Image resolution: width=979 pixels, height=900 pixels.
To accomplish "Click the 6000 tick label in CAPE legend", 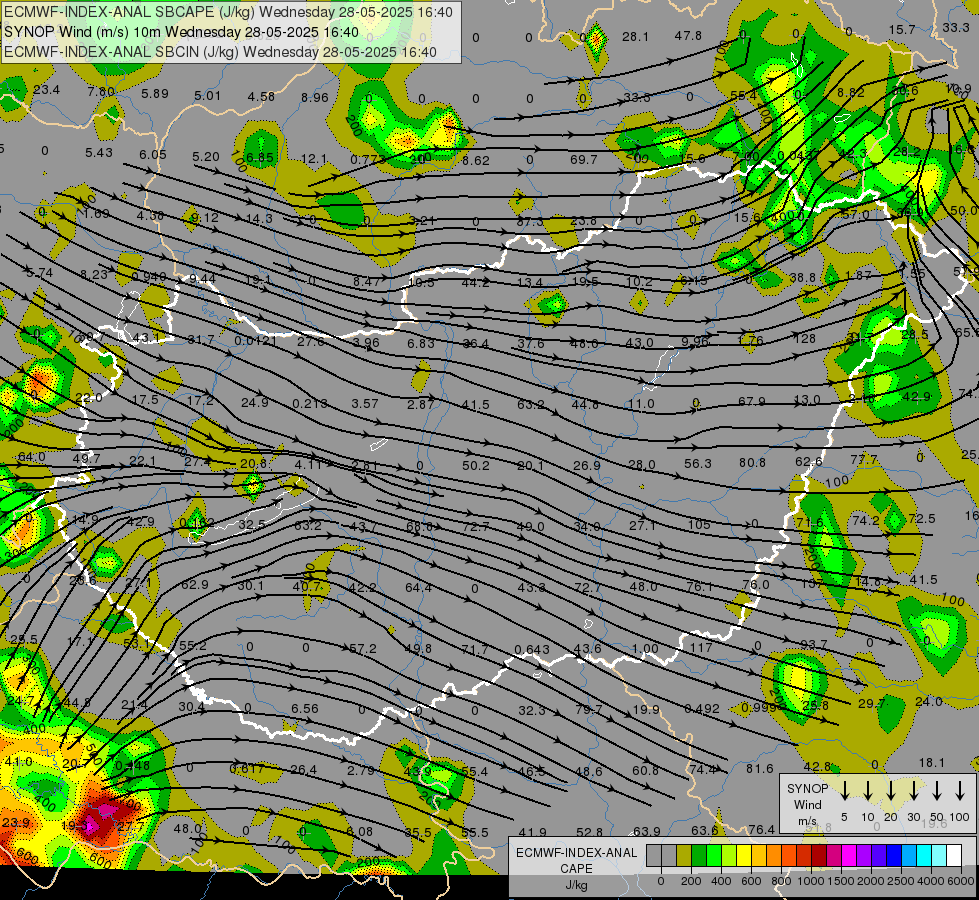I will tap(962, 881).
